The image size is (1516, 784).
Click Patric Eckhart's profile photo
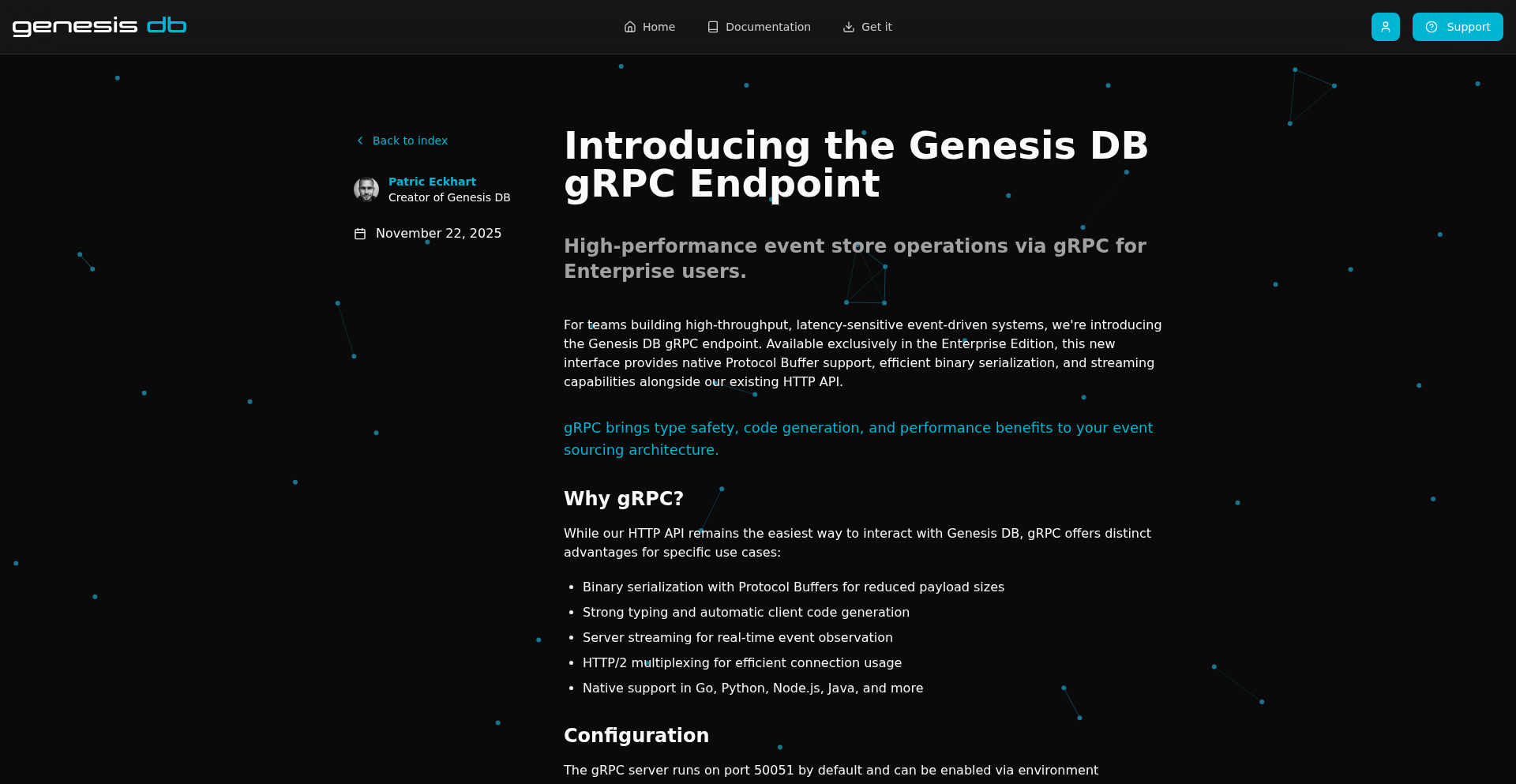pos(366,189)
